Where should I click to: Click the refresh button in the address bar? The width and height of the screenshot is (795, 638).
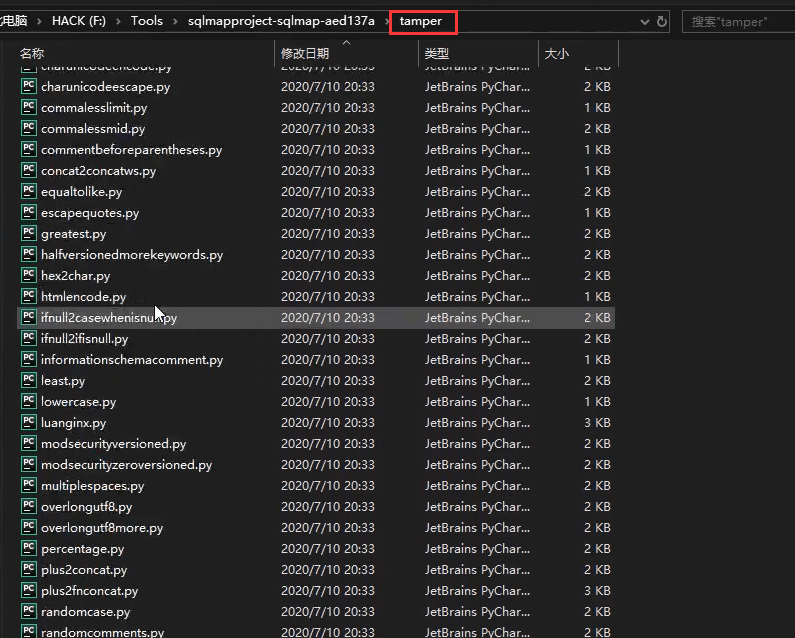tap(661, 22)
